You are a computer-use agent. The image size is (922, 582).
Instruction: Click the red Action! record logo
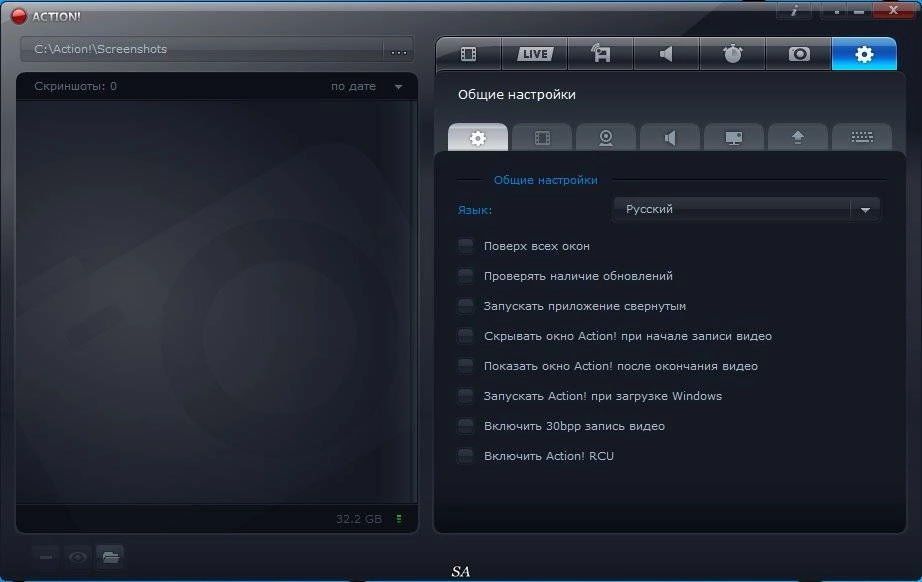pos(19,16)
